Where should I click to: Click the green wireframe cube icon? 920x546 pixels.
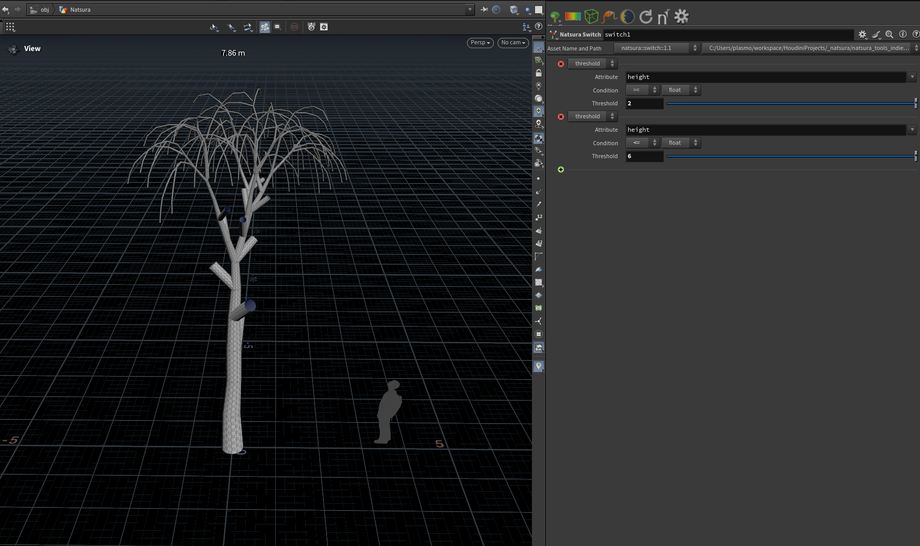click(x=592, y=17)
